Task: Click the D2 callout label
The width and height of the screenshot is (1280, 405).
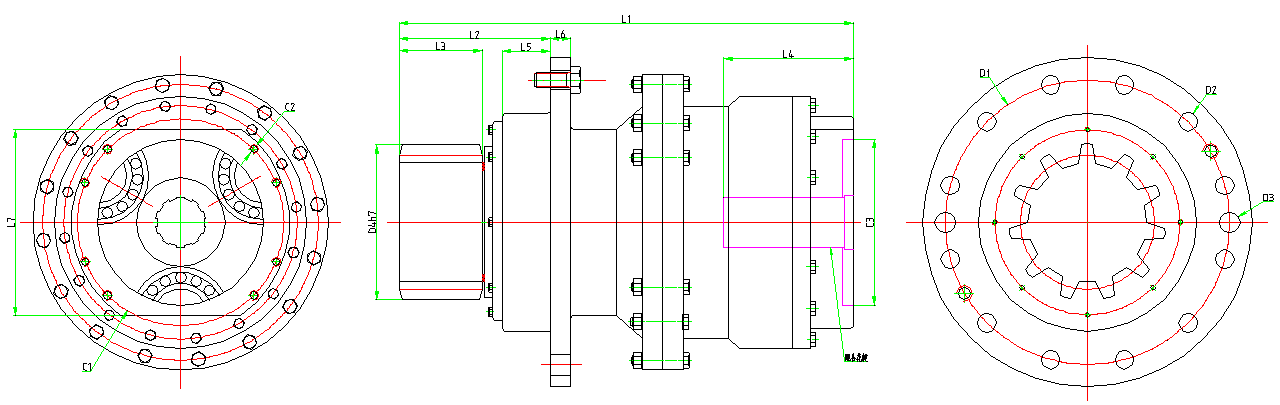Action: point(1211,90)
